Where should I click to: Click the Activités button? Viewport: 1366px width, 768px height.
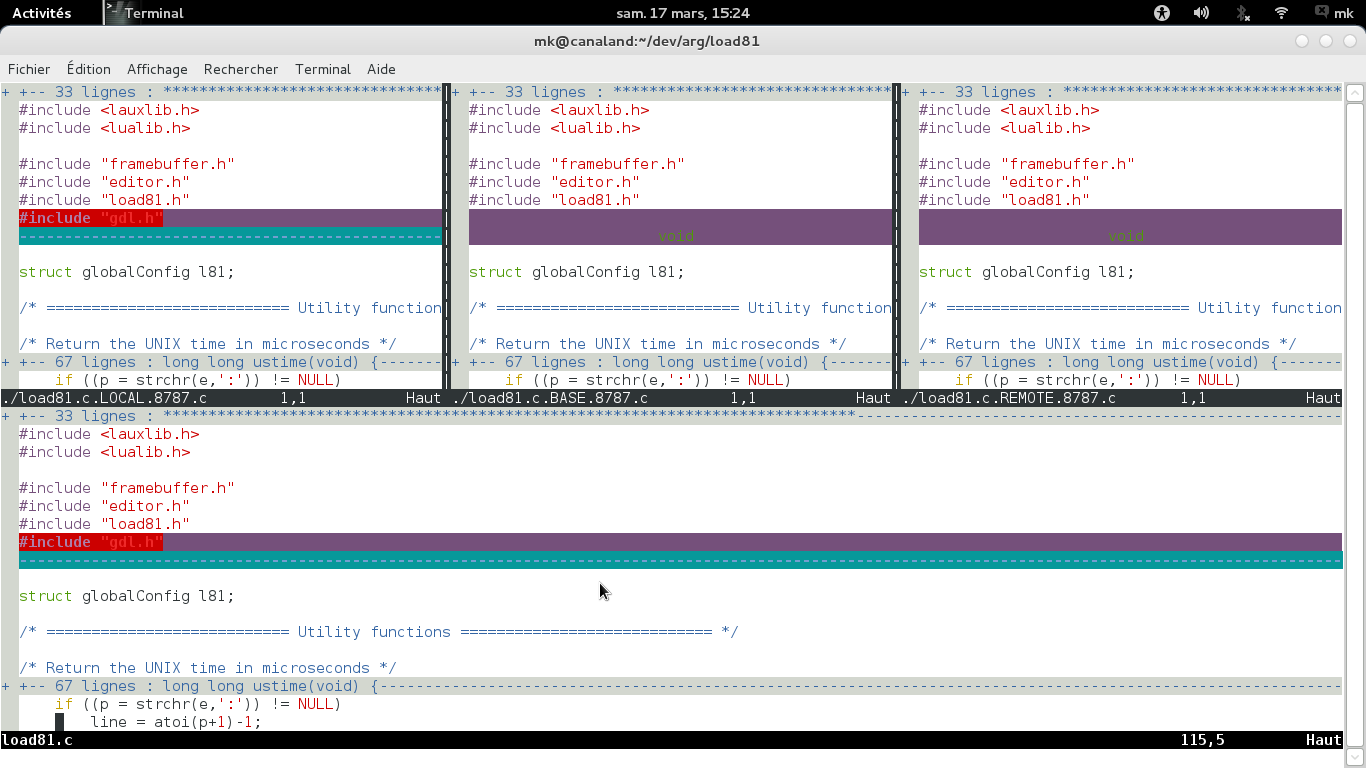(x=41, y=13)
